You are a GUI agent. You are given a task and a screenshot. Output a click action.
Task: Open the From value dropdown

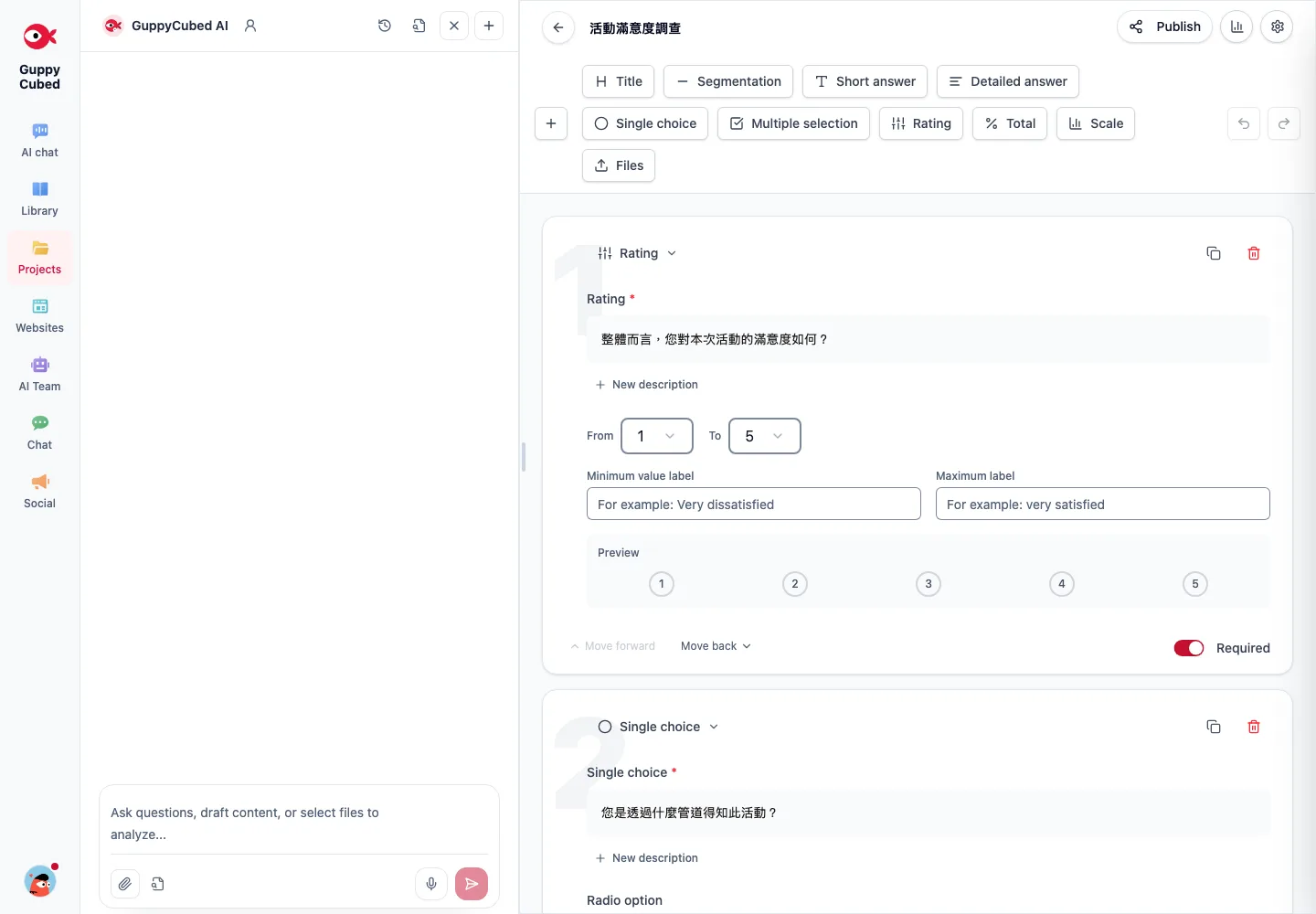[657, 436]
